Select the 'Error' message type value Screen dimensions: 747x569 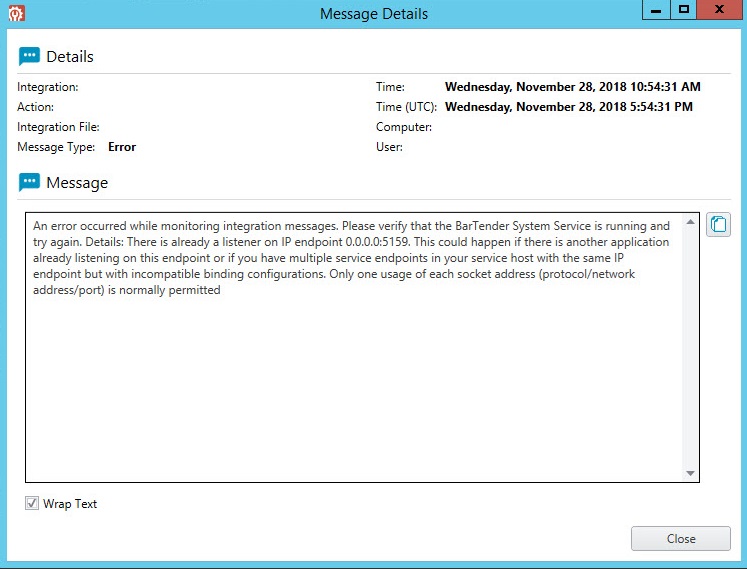(122, 147)
